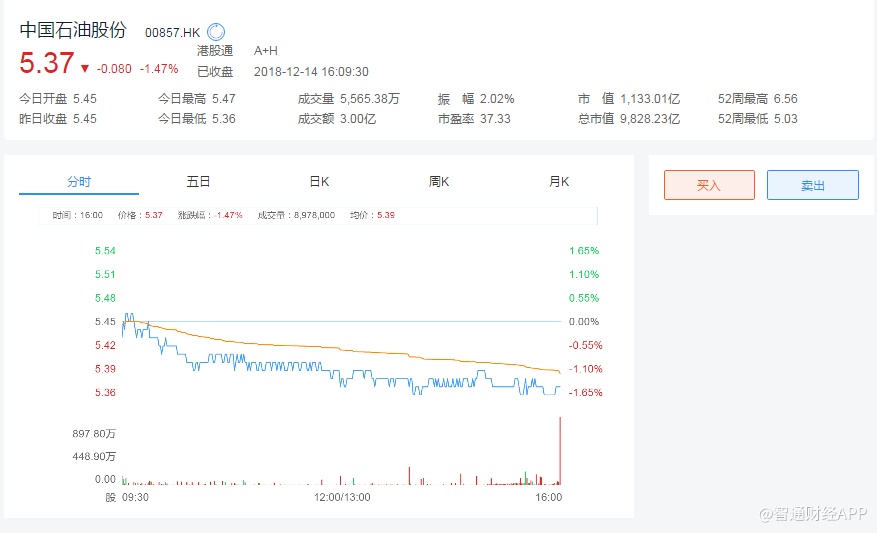Click the tall red volume bar at 16:00
Viewport: 877px width, 533px height.
tap(560, 450)
